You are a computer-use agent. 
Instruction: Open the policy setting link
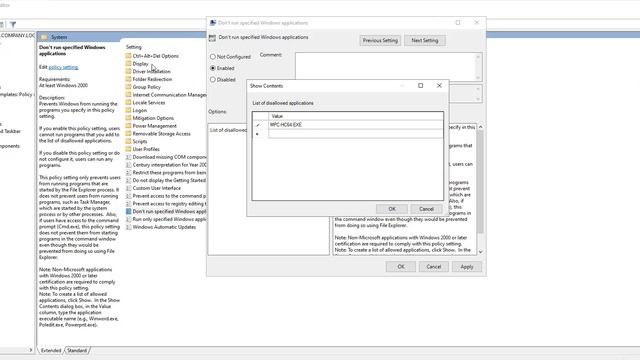(63, 67)
